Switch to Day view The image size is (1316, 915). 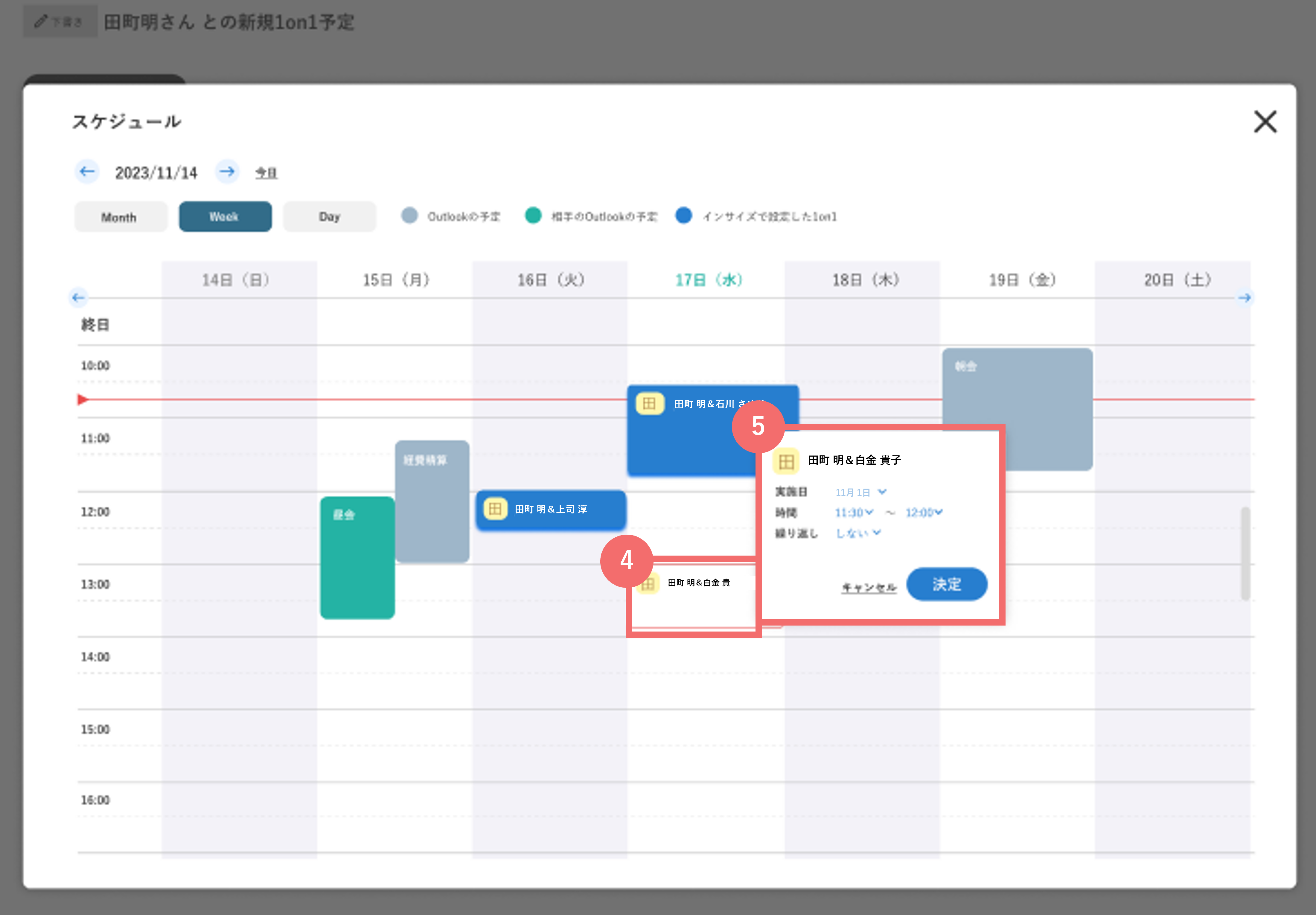coord(330,216)
